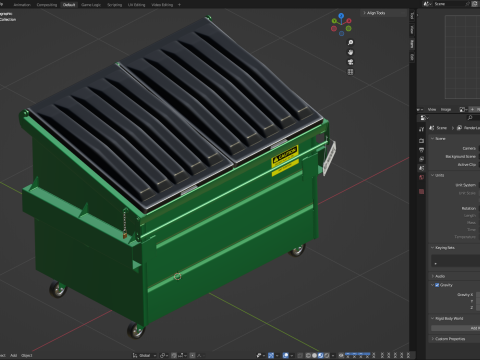Open the overlays options dropdown arrow

pos(292,355)
